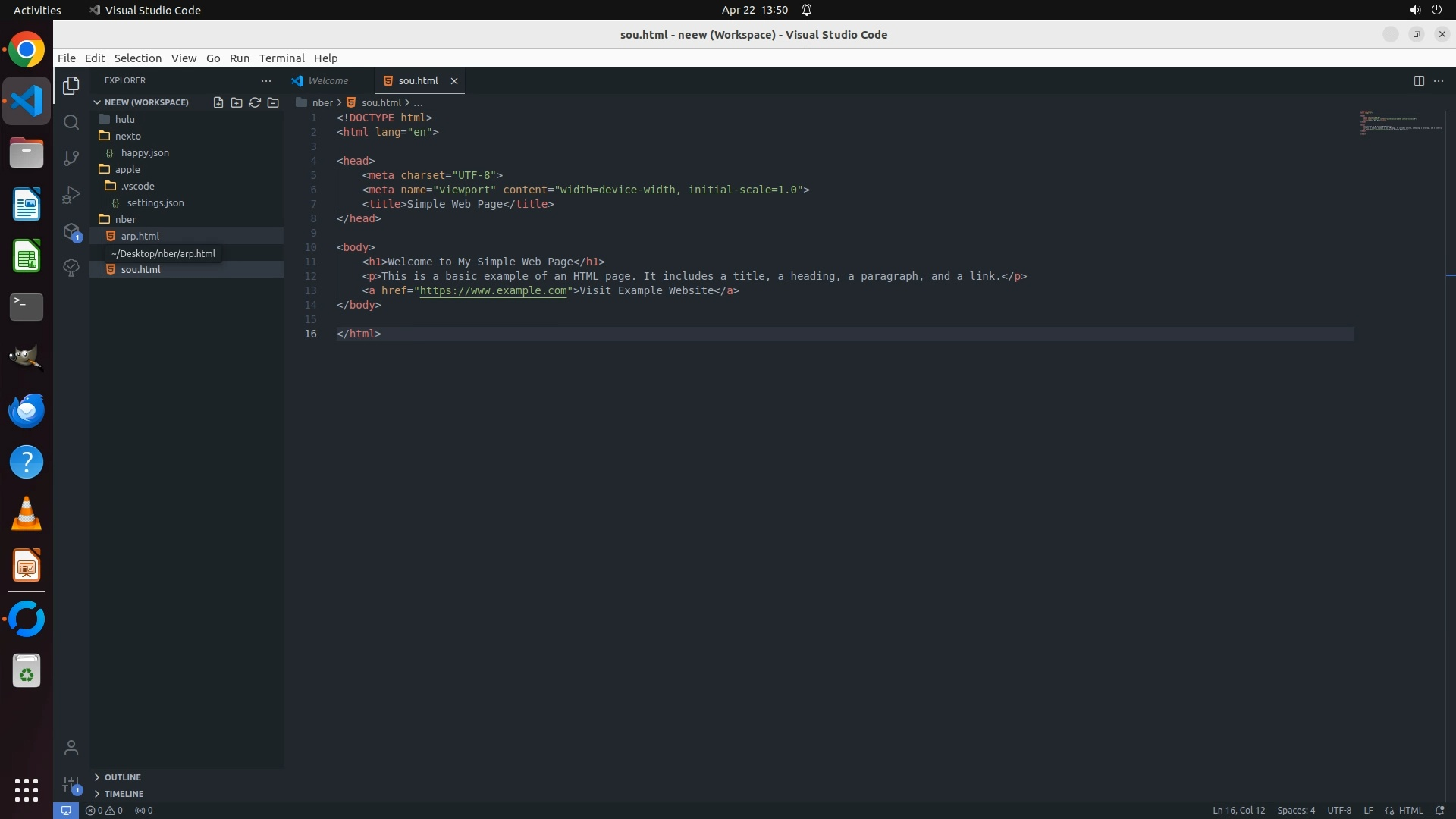Click the New File icon in explorer
1456x819 pixels.
(218, 102)
